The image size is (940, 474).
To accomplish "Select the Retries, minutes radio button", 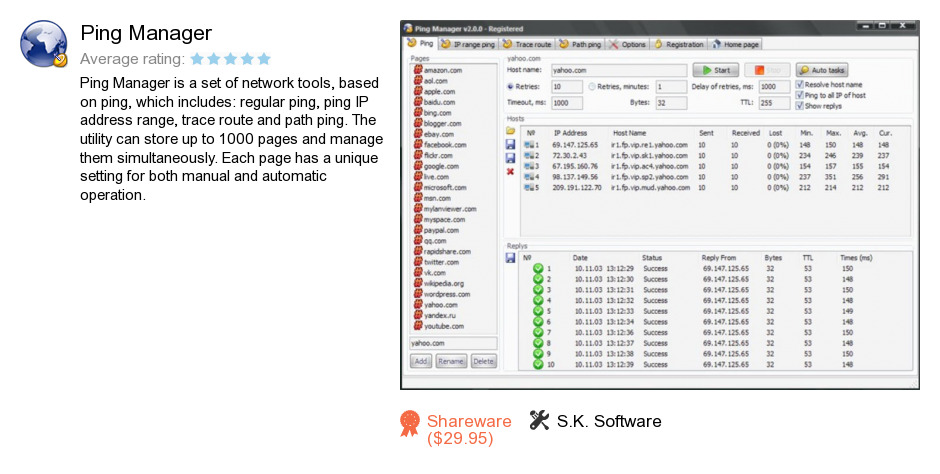I will click(x=592, y=87).
